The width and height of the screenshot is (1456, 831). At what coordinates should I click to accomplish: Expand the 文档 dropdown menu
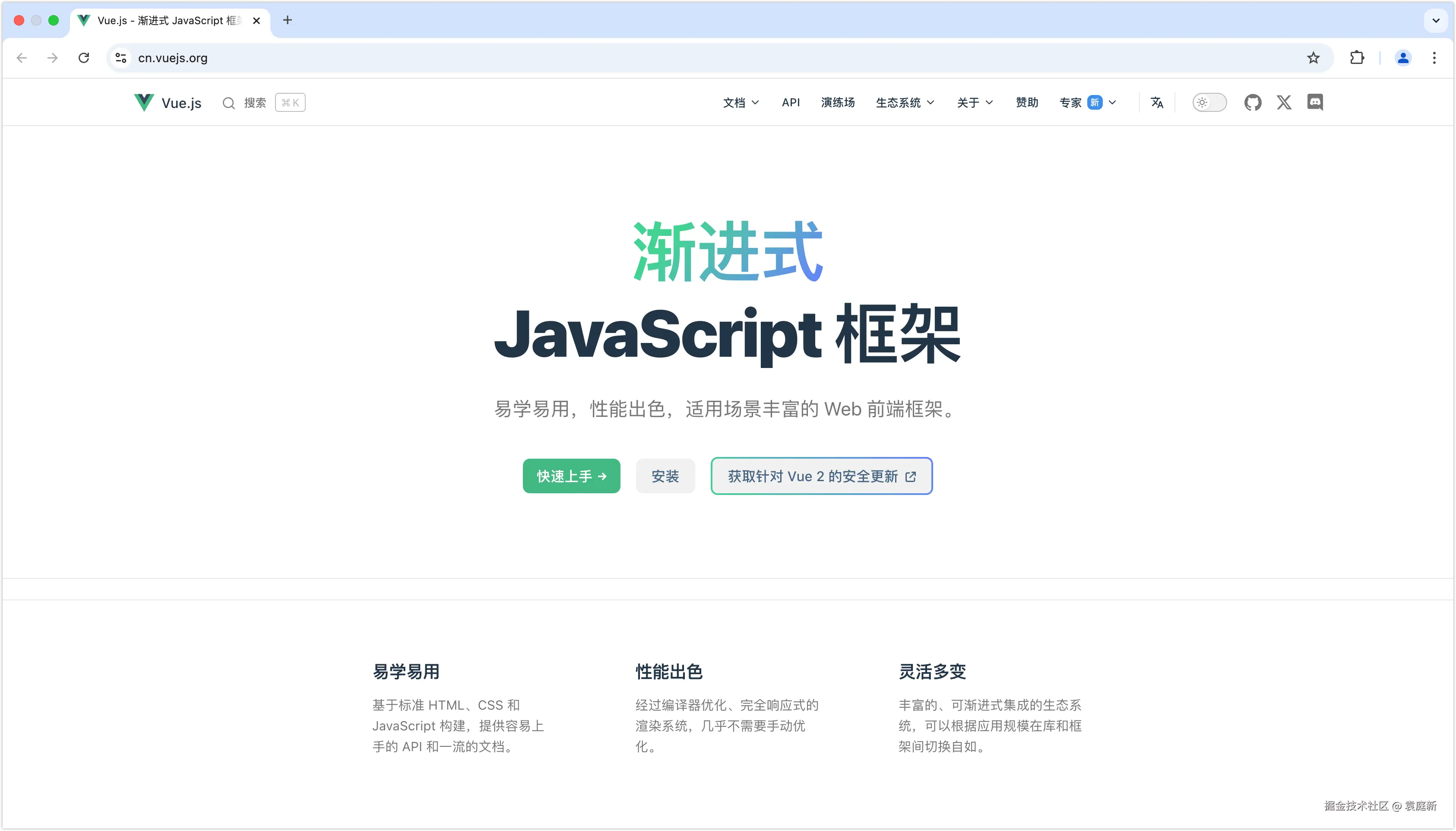coord(741,103)
